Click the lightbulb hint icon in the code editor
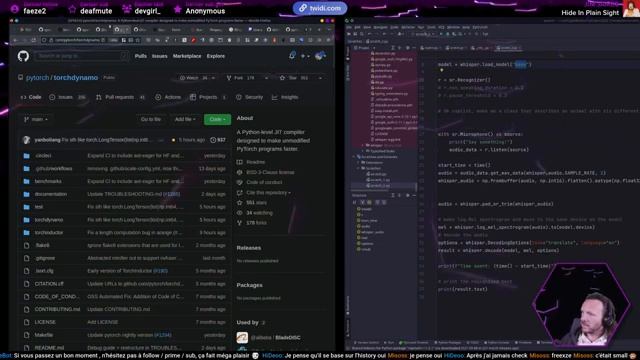640x360 pixels. (x=442, y=70)
